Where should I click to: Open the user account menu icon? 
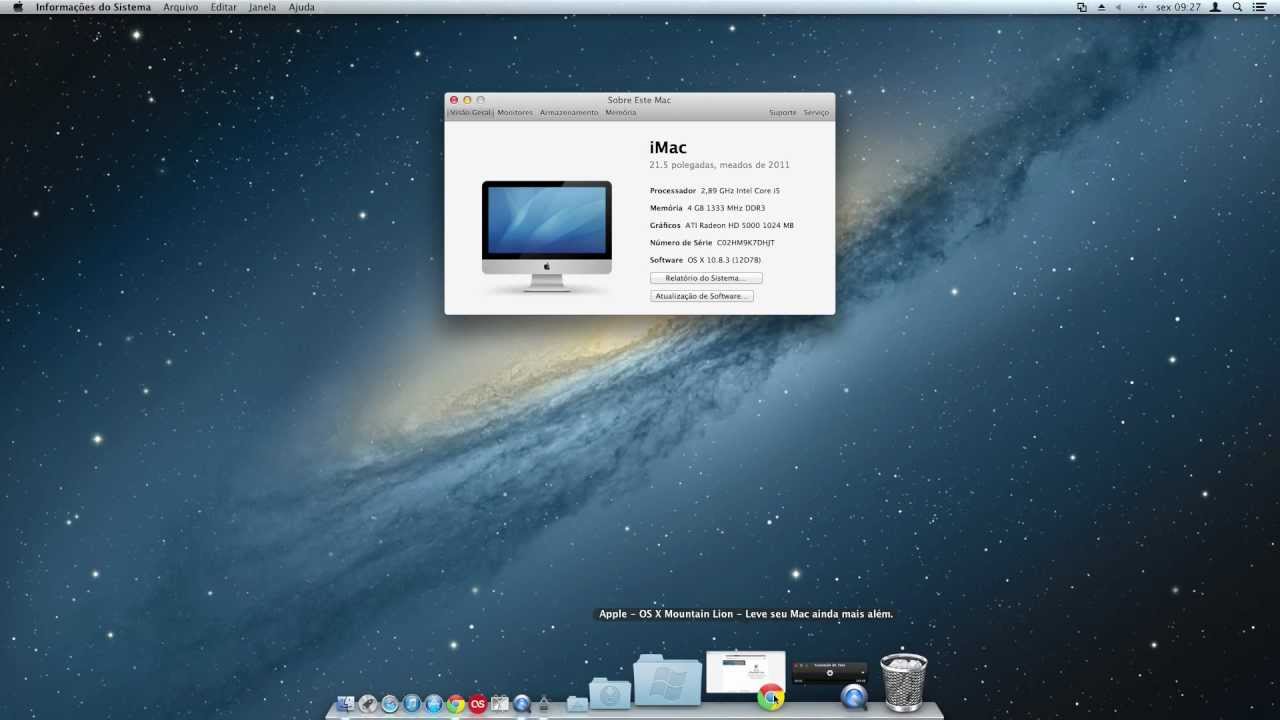pyautogui.click(x=1215, y=7)
